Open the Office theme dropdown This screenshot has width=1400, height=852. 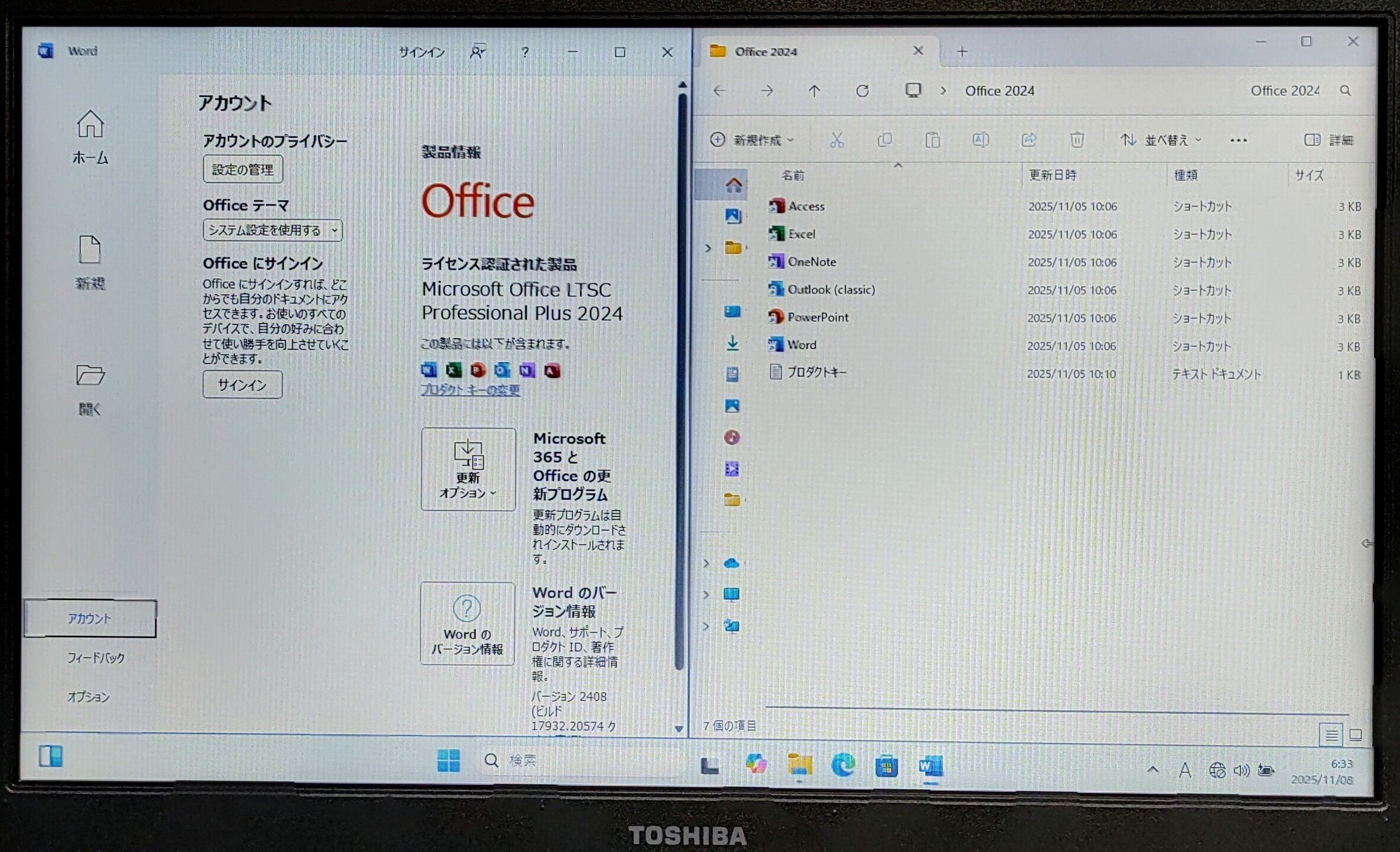(x=272, y=230)
